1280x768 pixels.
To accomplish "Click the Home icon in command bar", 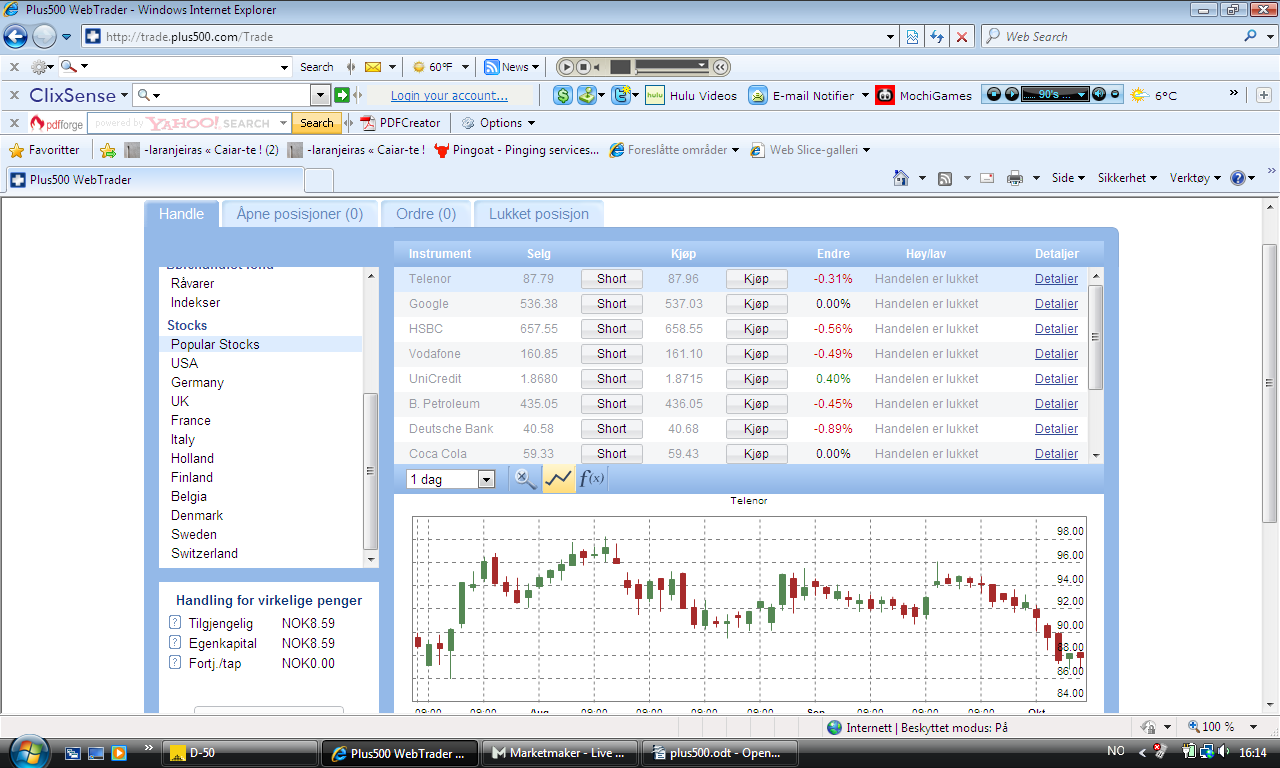I will coord(901,178).
